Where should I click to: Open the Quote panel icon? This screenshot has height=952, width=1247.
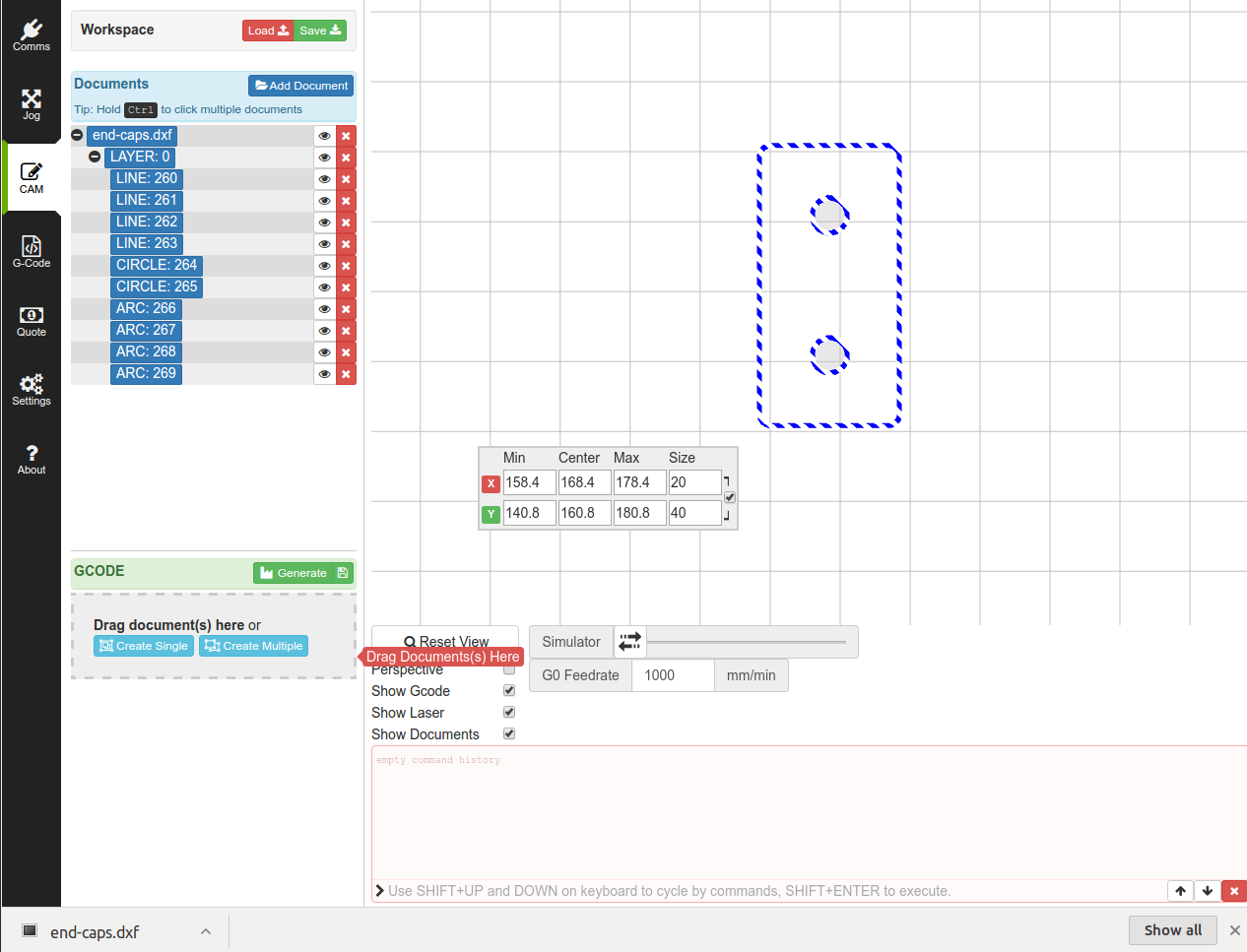coord(32,320)
